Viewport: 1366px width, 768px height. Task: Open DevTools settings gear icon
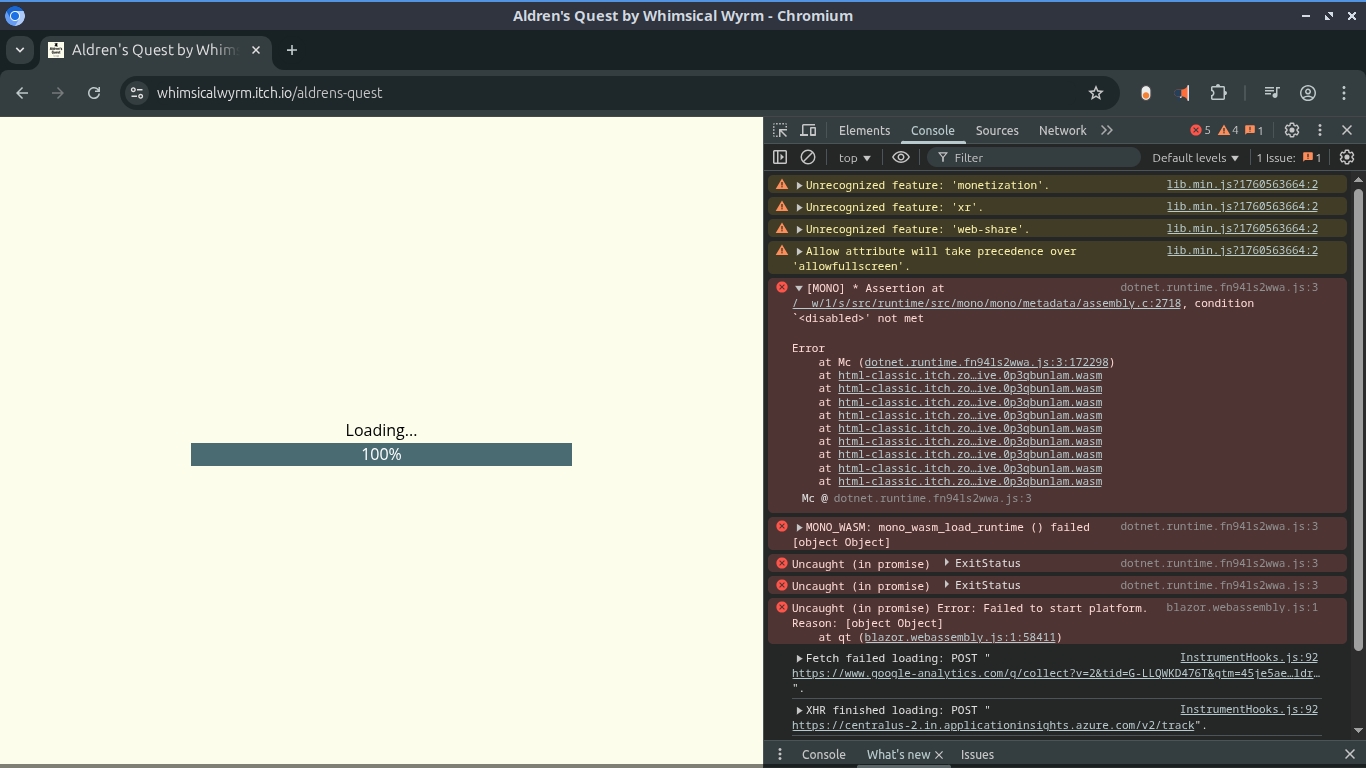[x=1292, y=130]
